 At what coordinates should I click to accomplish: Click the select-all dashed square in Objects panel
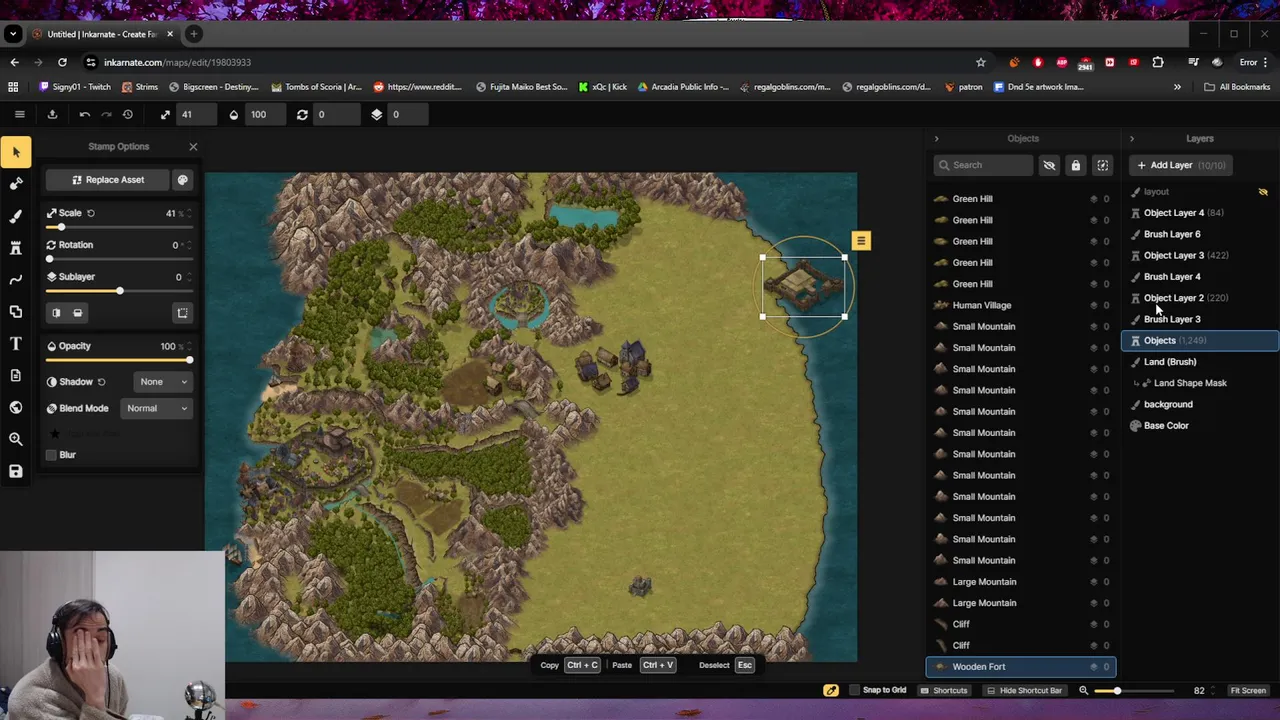pyautogui.click(x=1102, y=165)
